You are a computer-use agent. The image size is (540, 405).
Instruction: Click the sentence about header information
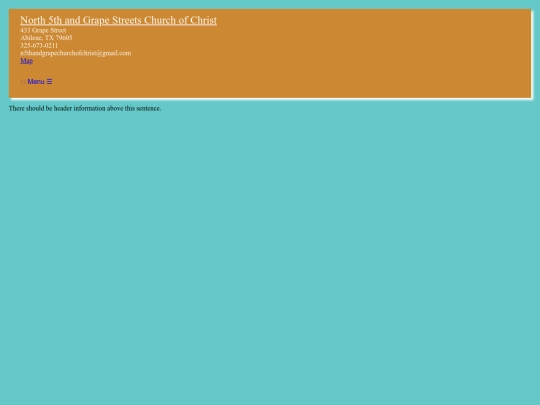[85, 108]
